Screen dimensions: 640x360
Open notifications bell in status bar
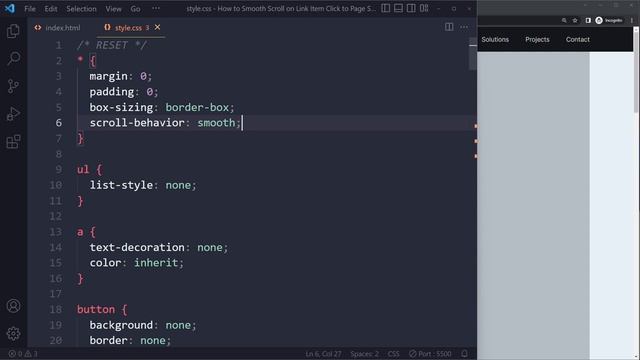click(x=464, y=353)
